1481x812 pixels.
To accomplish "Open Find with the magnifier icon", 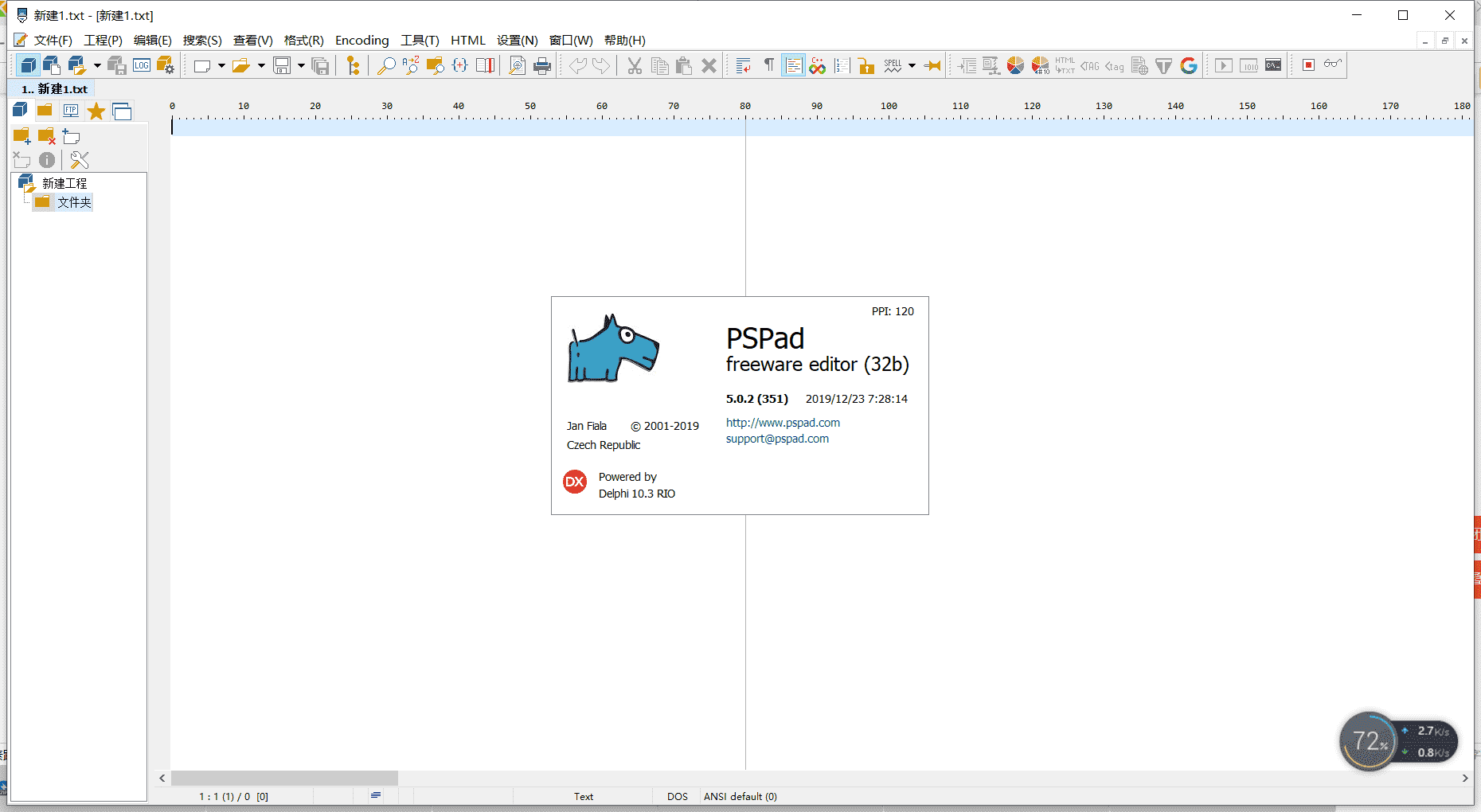I will pyautogui.click(x=386, y=65).
